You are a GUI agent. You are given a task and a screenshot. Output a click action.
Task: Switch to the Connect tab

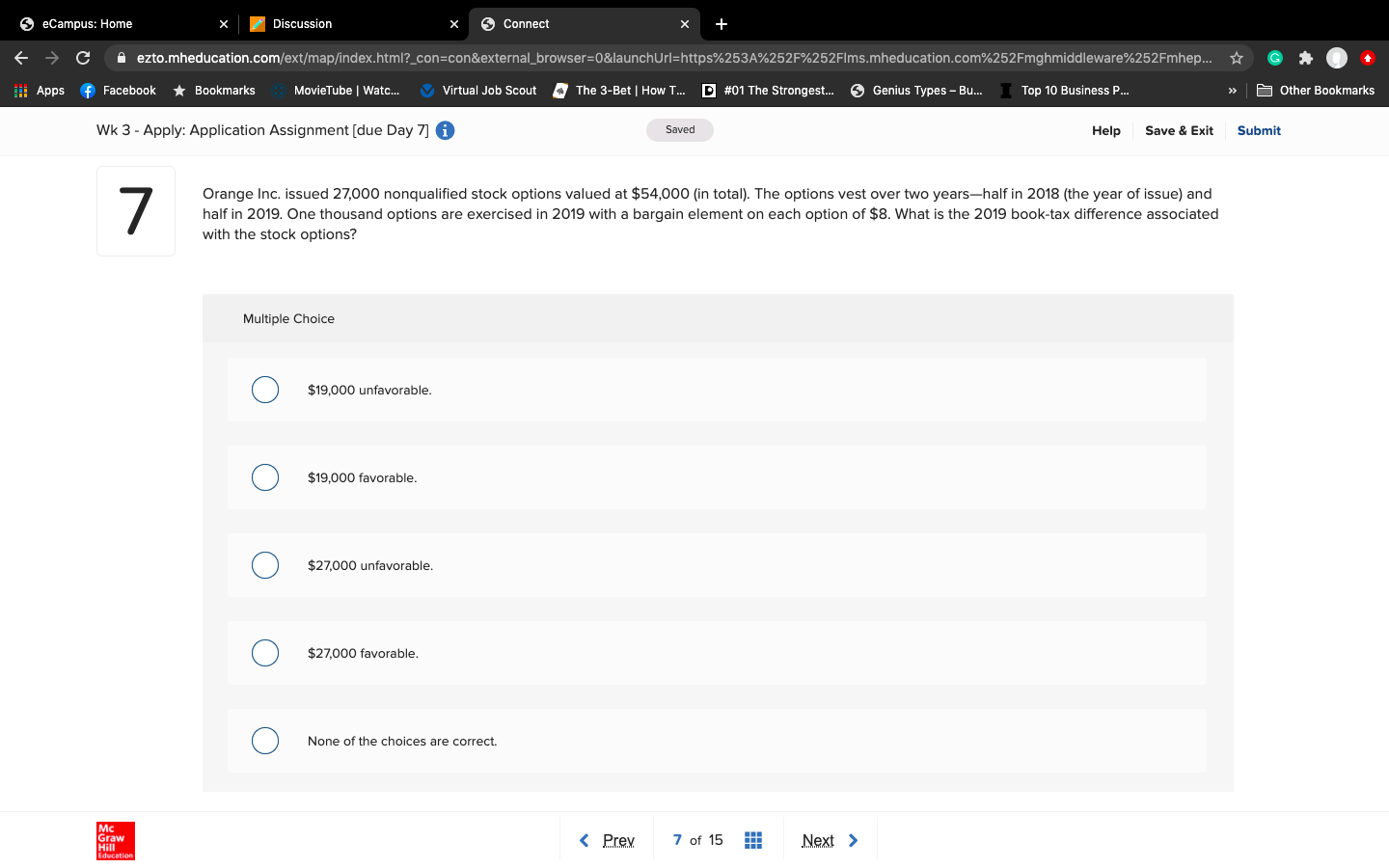point(584,24)
